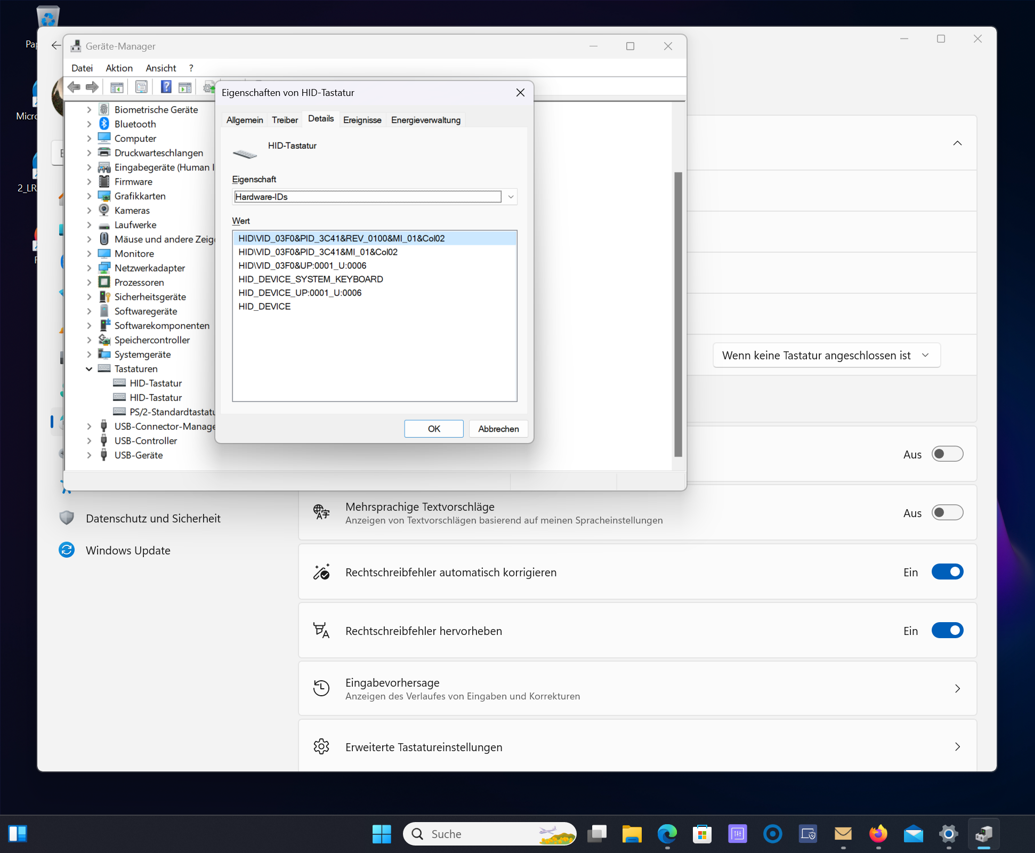Open Eingabevorhersage via its right chevron
Screen dimensions: 1035x853
pyautogui.click(x=957, y=689)
